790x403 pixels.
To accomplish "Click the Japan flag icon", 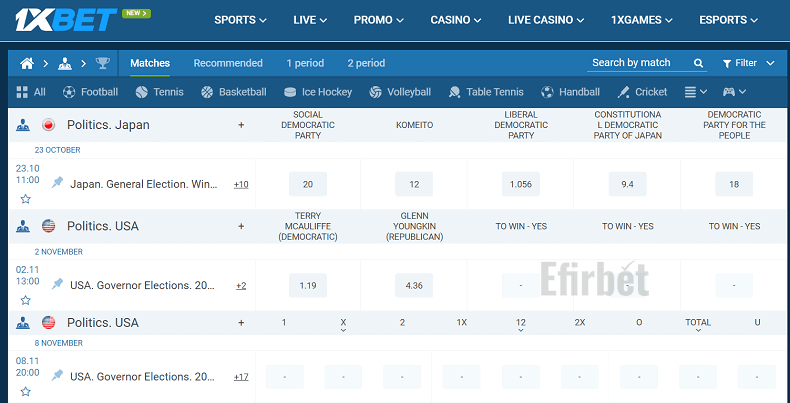I will tap(48, 125).
